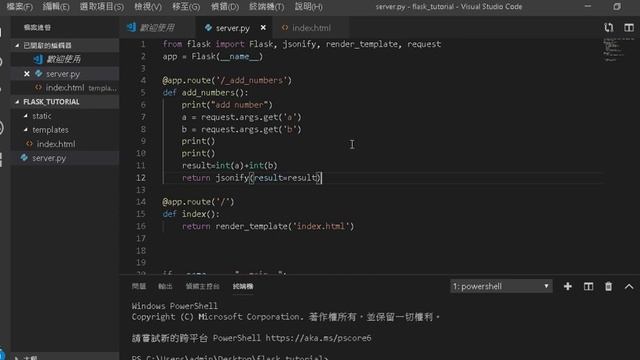Click the HTML icon beside index.html in tree

(29, 144)
